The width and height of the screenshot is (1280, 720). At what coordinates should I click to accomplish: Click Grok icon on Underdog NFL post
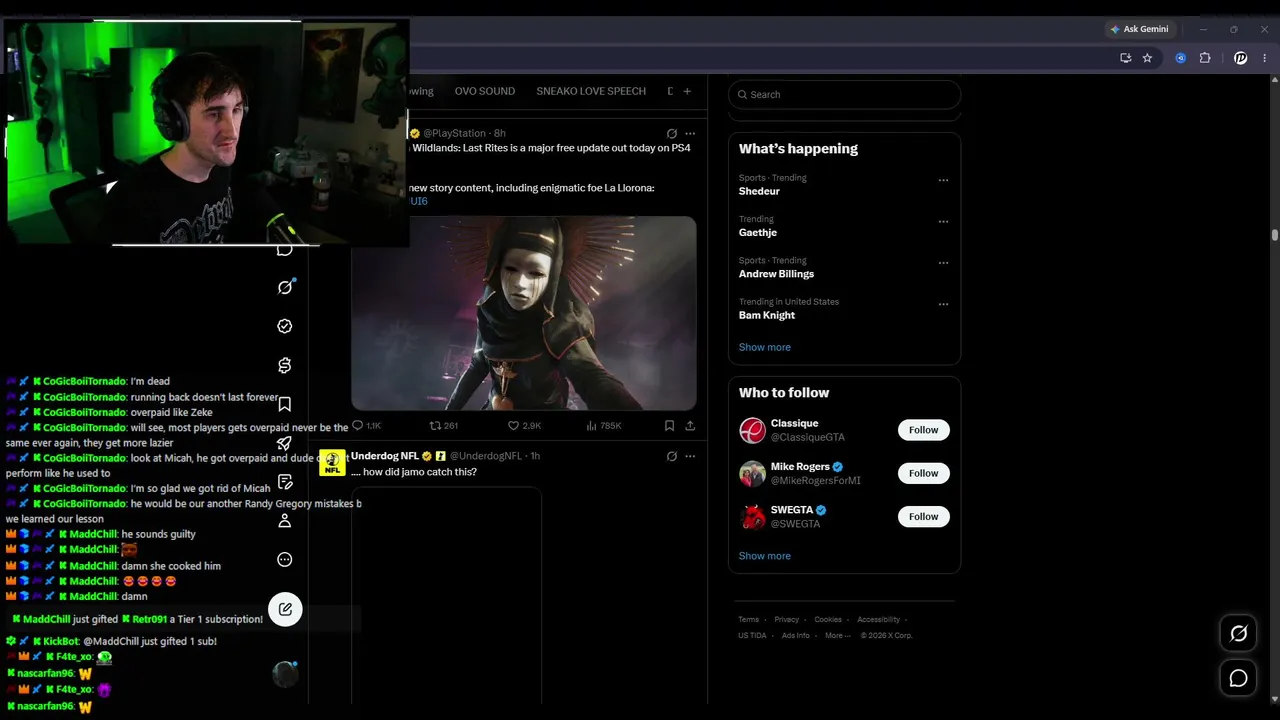[x=672, y=456]
